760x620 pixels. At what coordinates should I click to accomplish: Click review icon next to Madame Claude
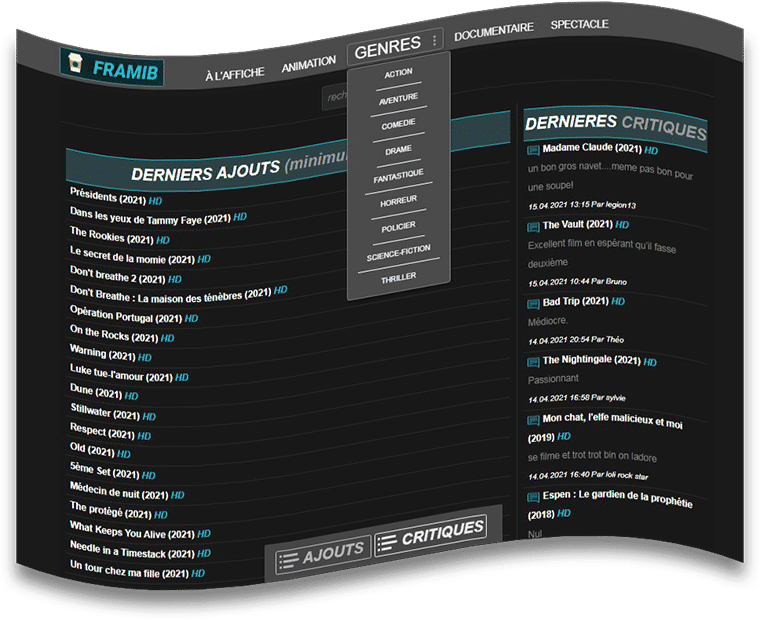[x=533, y=148]
